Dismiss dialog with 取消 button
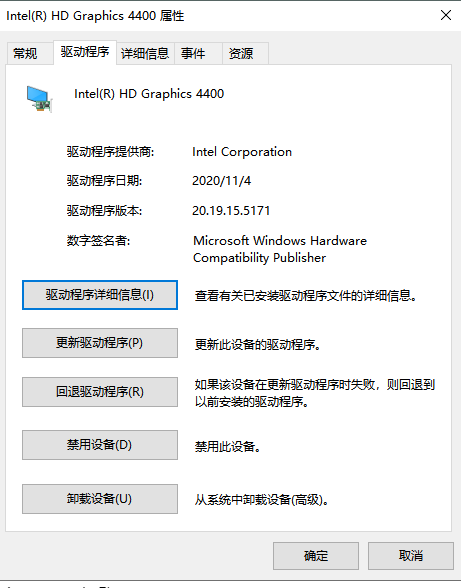Viewport: 461px width, 588px height. point(411,556)
